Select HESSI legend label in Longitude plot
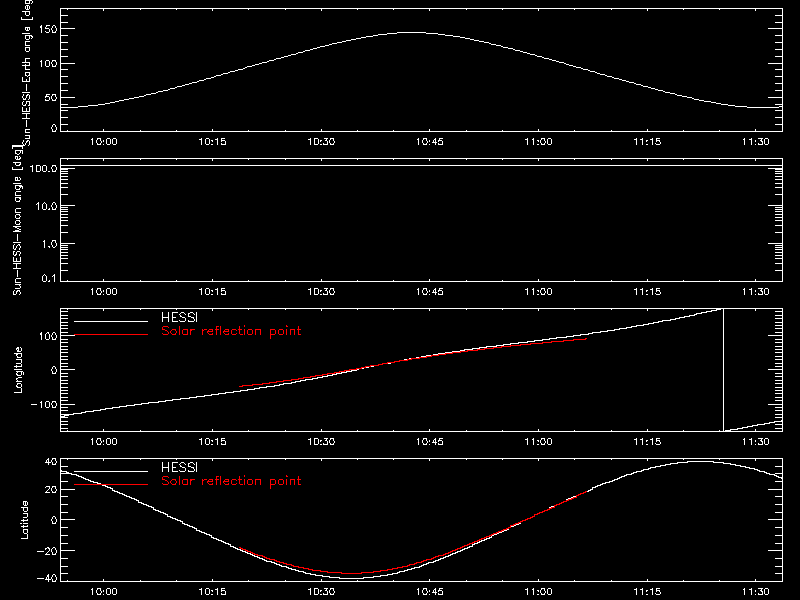Viewport: 800px width, 600px height. point(179,317)
